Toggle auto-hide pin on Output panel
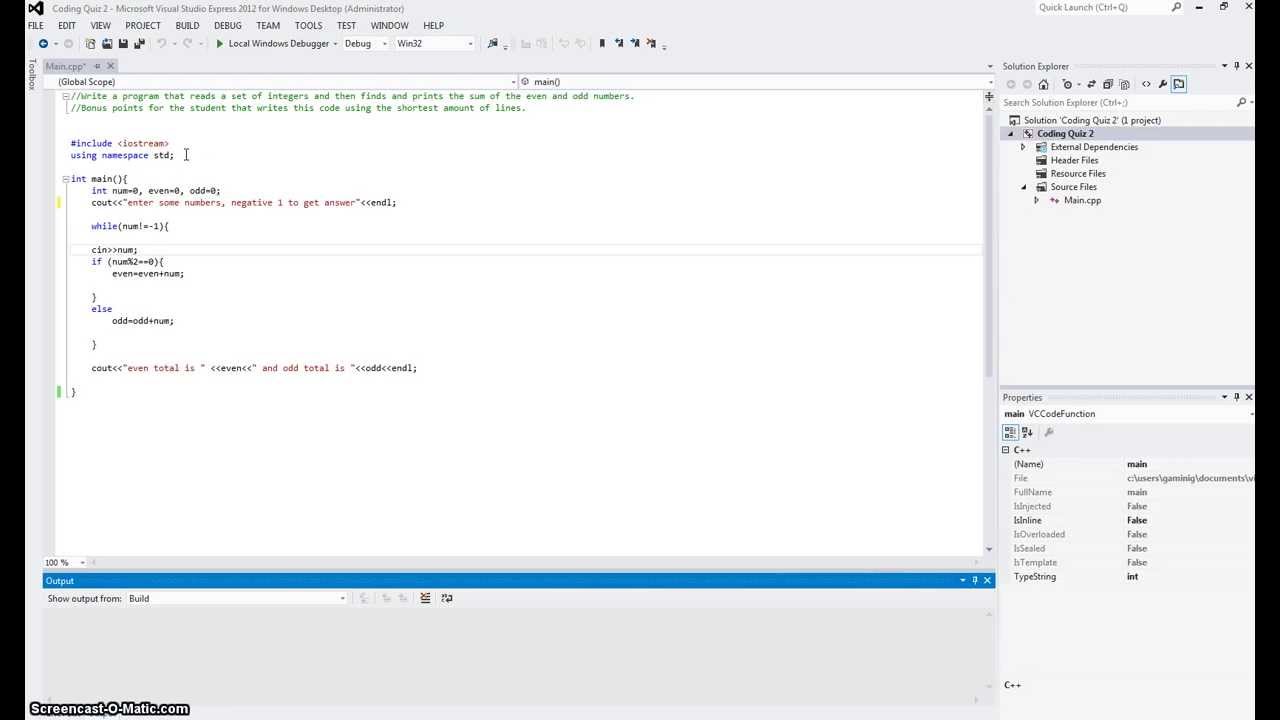Screen dimensions: 1280x720 [x=975, y=580]
